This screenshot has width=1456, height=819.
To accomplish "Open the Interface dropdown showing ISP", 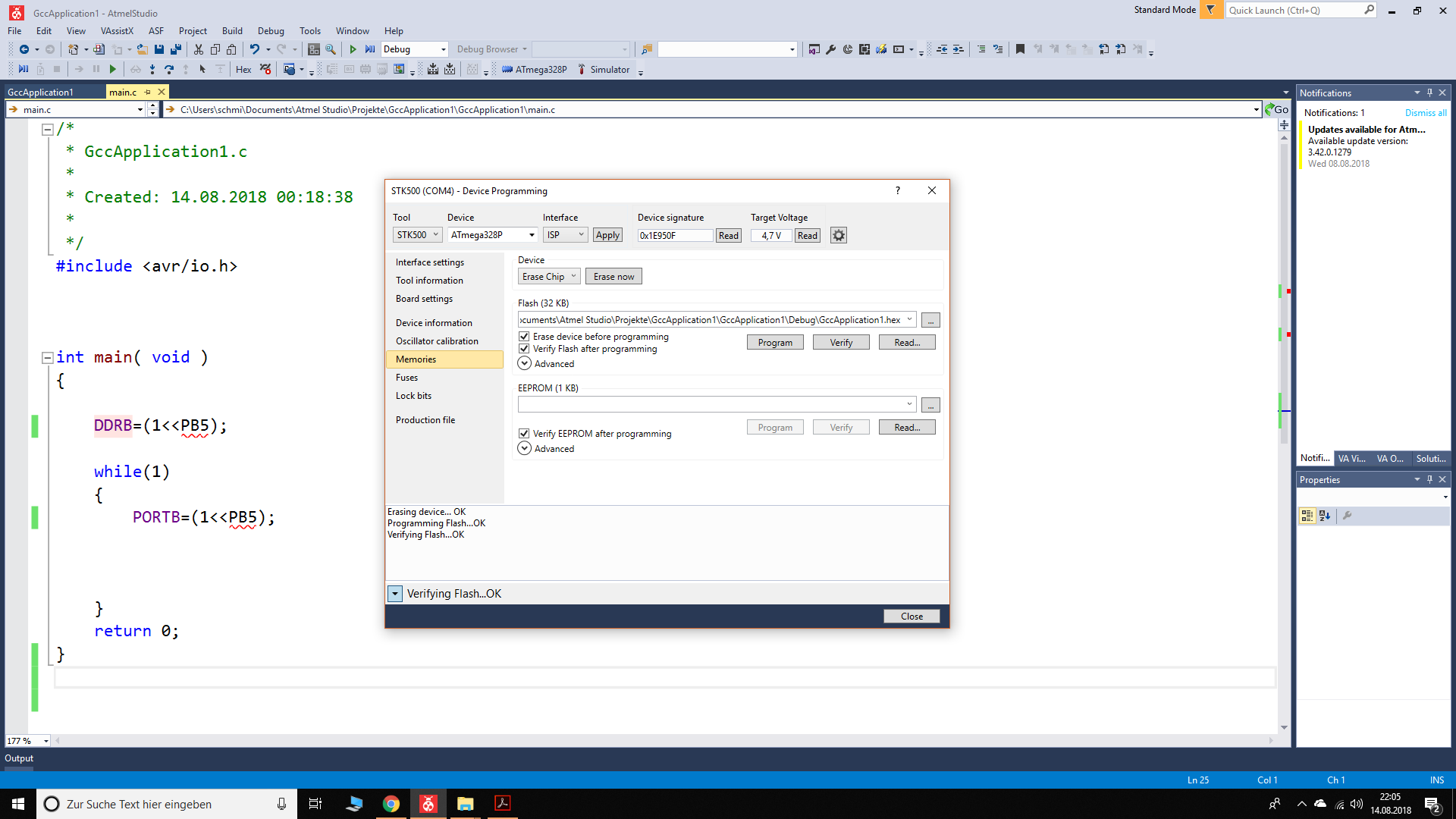I will coord(565,235).
